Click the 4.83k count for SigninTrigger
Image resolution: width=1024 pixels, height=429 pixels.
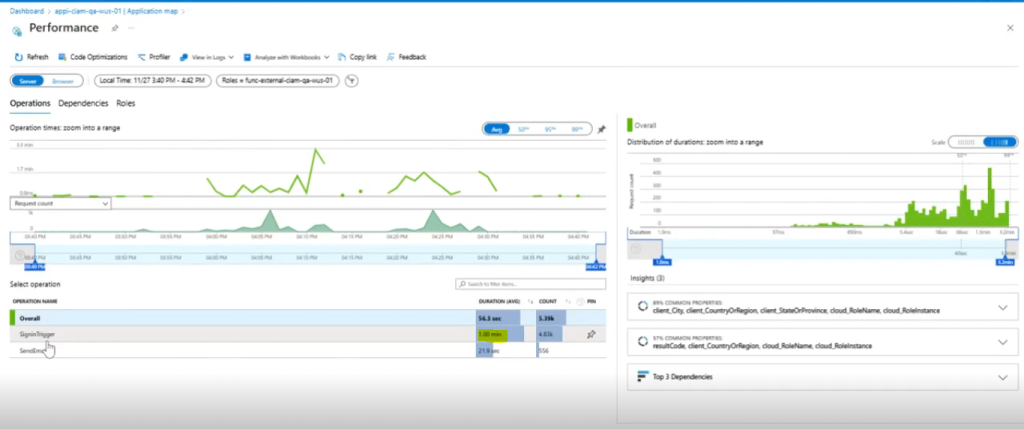tap(547, 334)
